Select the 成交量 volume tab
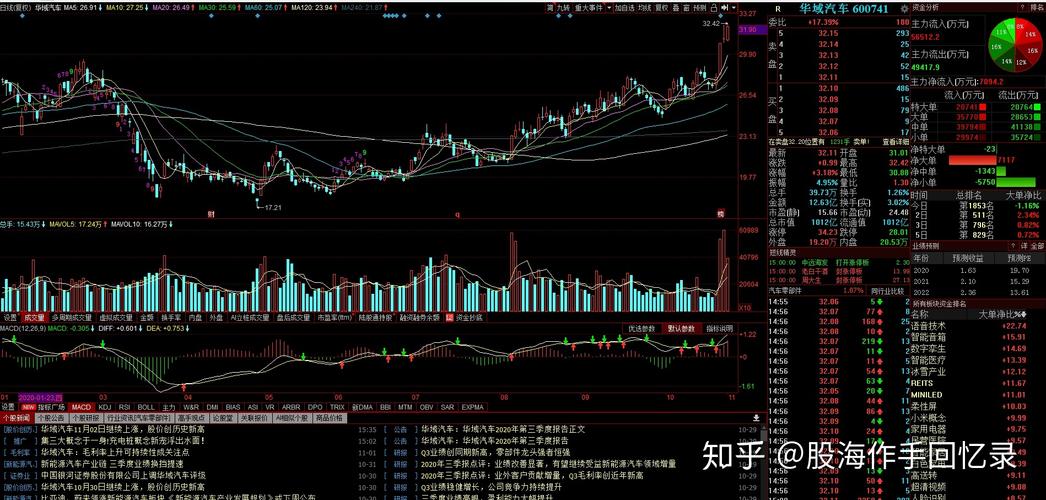The image size is (1046, 500). (34, 318)
